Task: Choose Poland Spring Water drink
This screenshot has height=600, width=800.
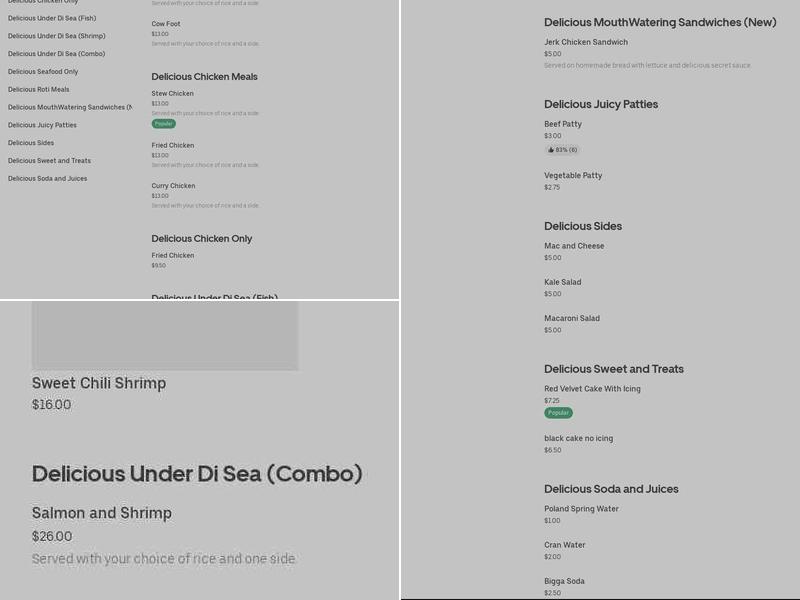Action: pyautogui.click(x=581, y=509)
